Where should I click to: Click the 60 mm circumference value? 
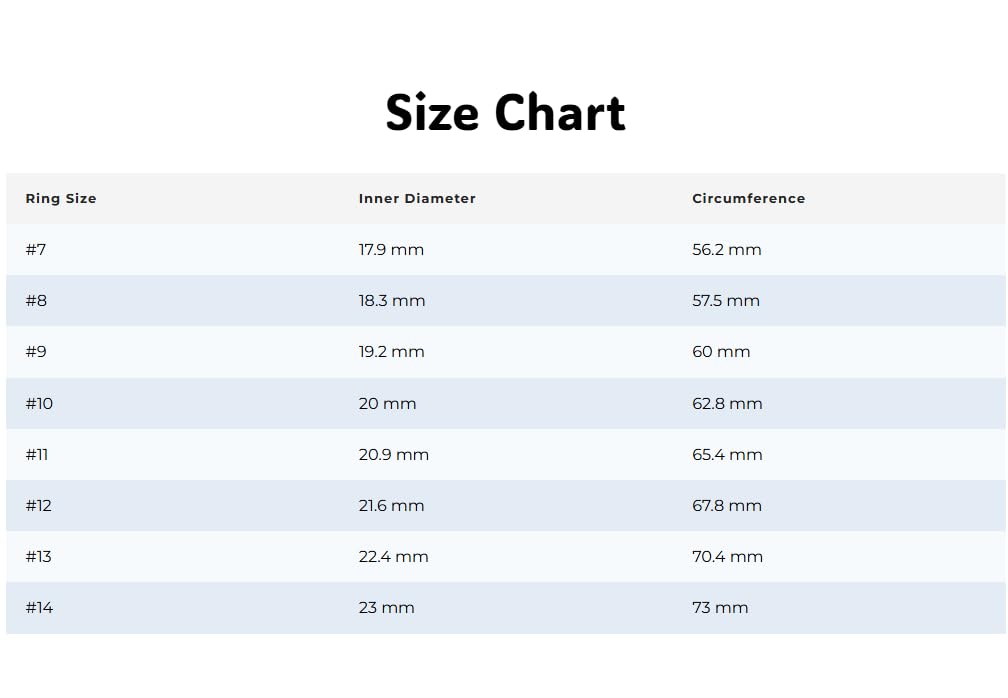(x=721, y=352)
